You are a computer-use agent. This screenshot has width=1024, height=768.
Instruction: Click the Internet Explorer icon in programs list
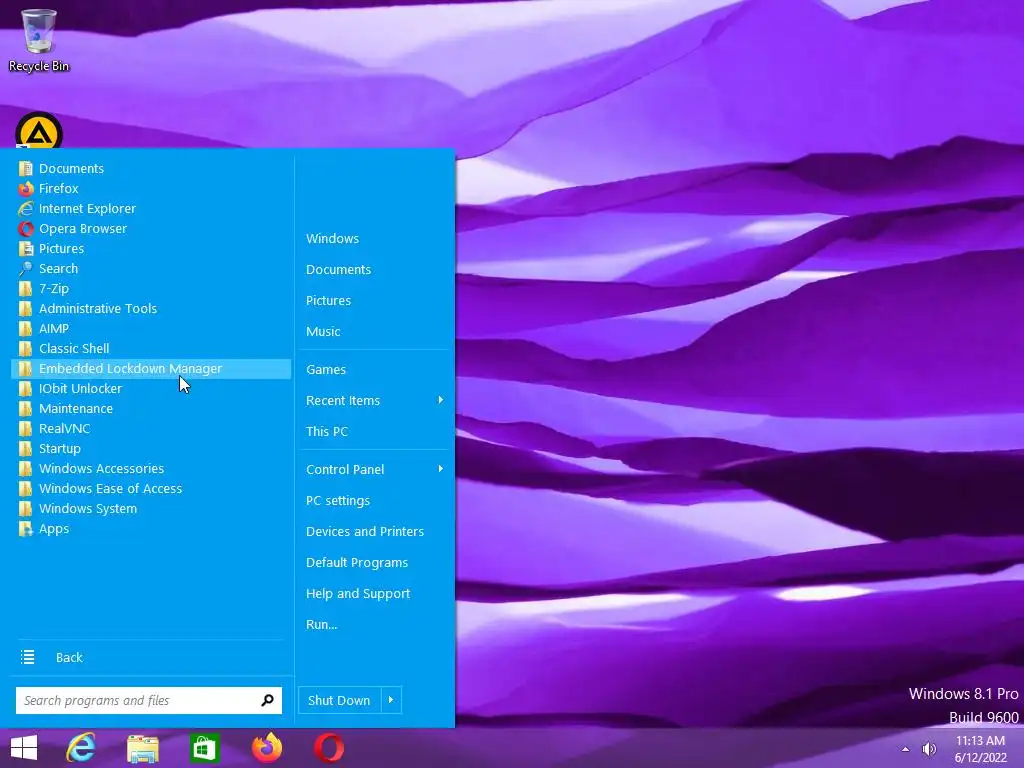(x=25, y=209)
